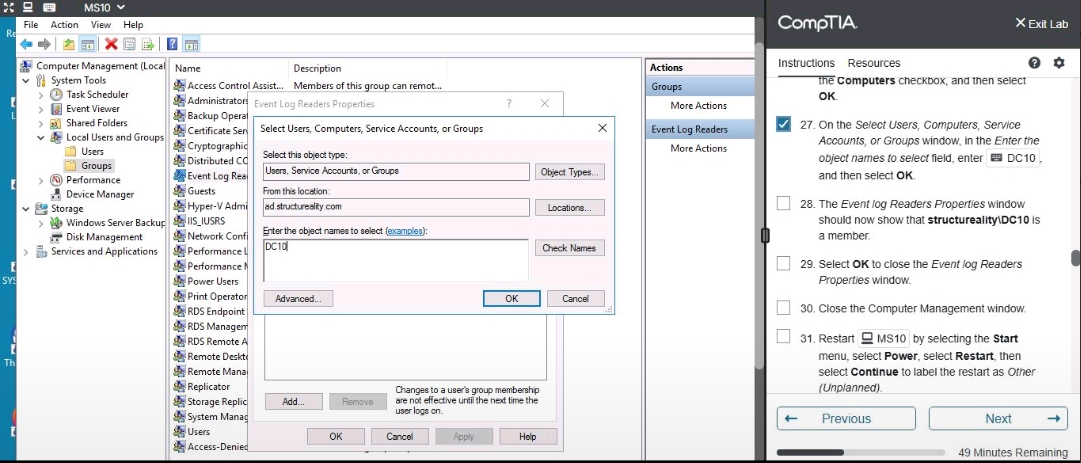Click the Guests group icon in the list
Image resolution: width=1081 pixels, height=463 pixels.
coord(179,191)
